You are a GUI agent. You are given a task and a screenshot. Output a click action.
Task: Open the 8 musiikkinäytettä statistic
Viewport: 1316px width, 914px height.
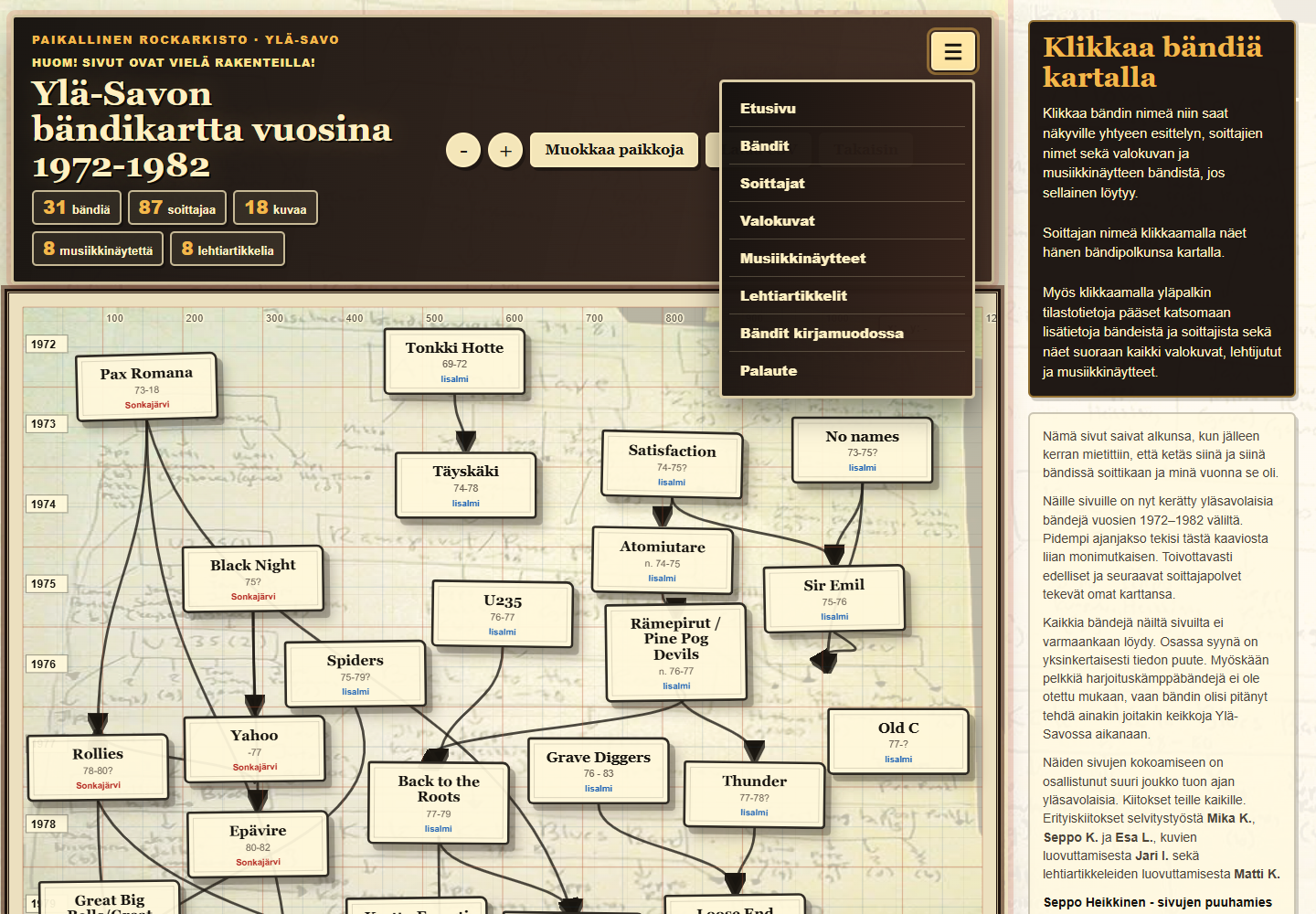[98, 249]
